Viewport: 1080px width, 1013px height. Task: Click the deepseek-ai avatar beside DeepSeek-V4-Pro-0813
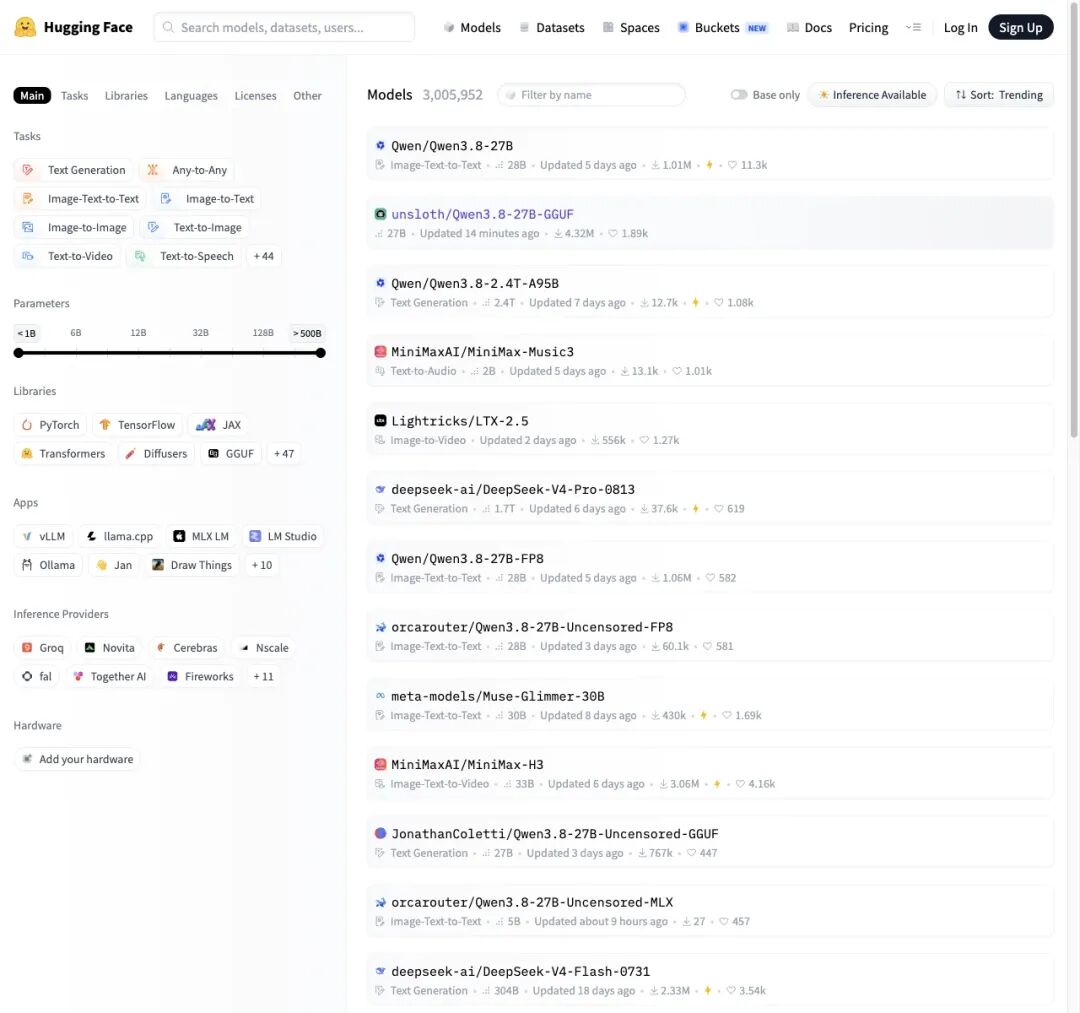pyautogui.click(x=380, y=489)
